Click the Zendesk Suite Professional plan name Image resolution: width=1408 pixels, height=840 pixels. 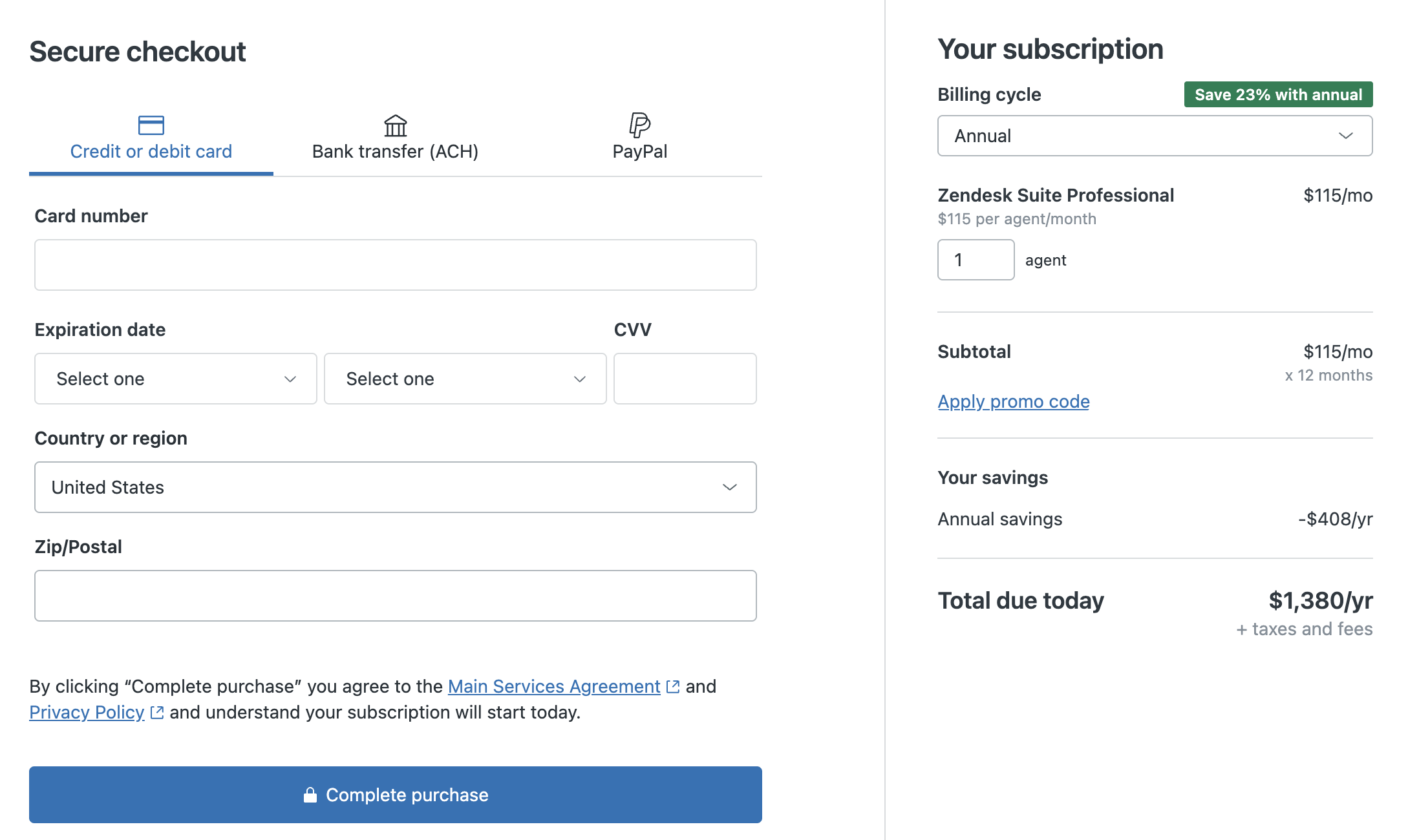coord(1056,195)
